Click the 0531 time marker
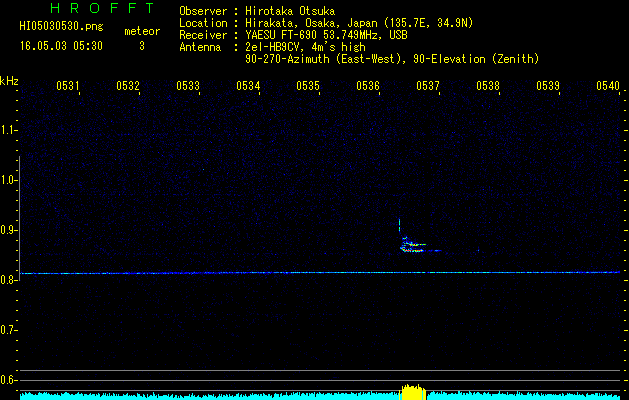The height and width of the screenshot is (400, 629). pyautogui.click(x=67, y=85)
